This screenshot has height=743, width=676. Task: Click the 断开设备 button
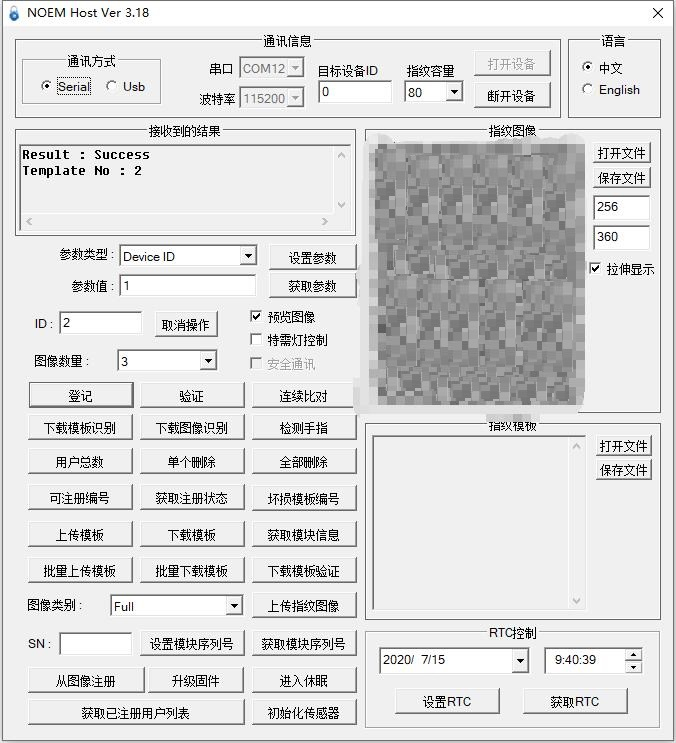(512, 95)
